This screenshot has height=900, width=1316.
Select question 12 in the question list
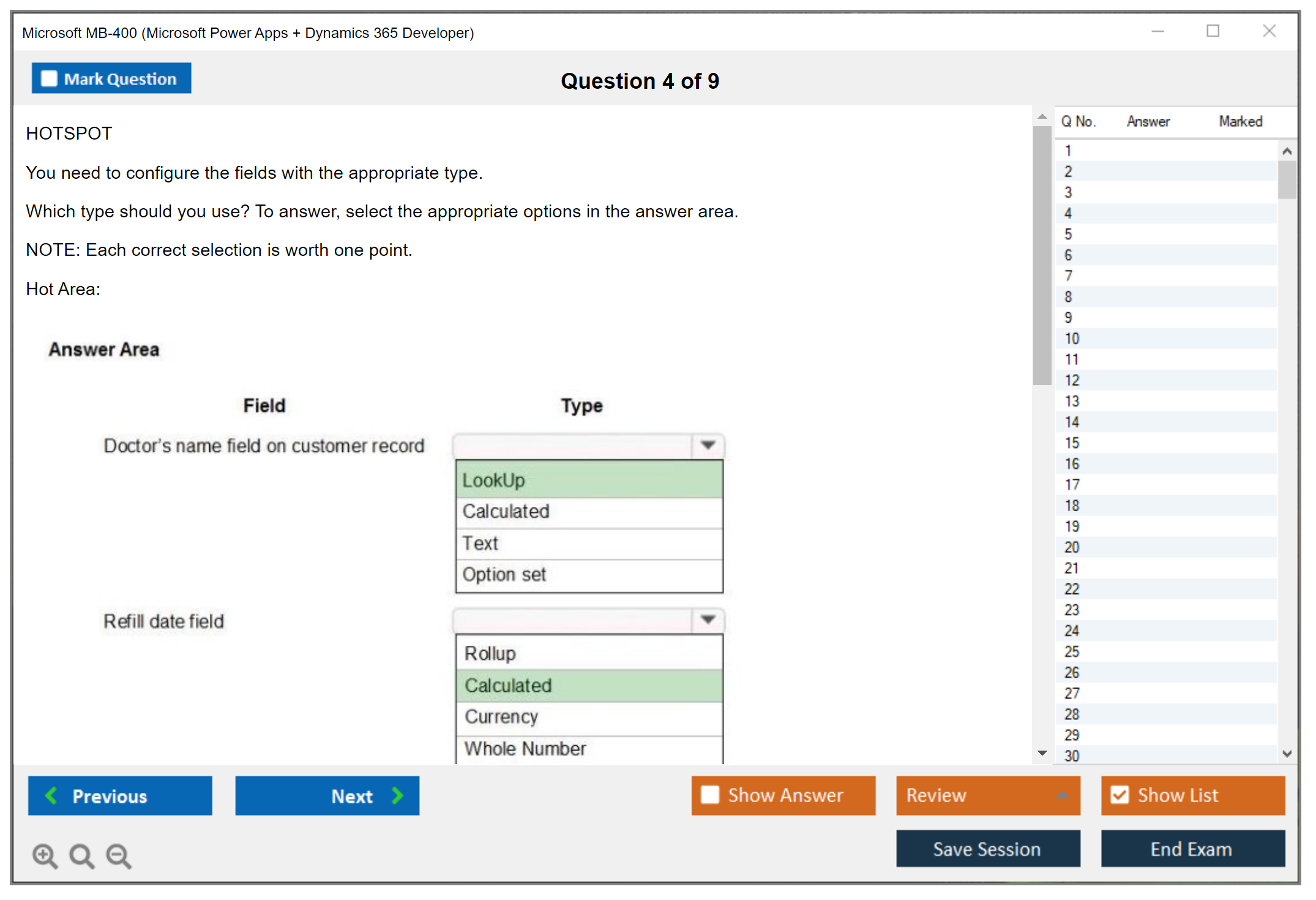pyautogui.click(x=1072, y=380)
